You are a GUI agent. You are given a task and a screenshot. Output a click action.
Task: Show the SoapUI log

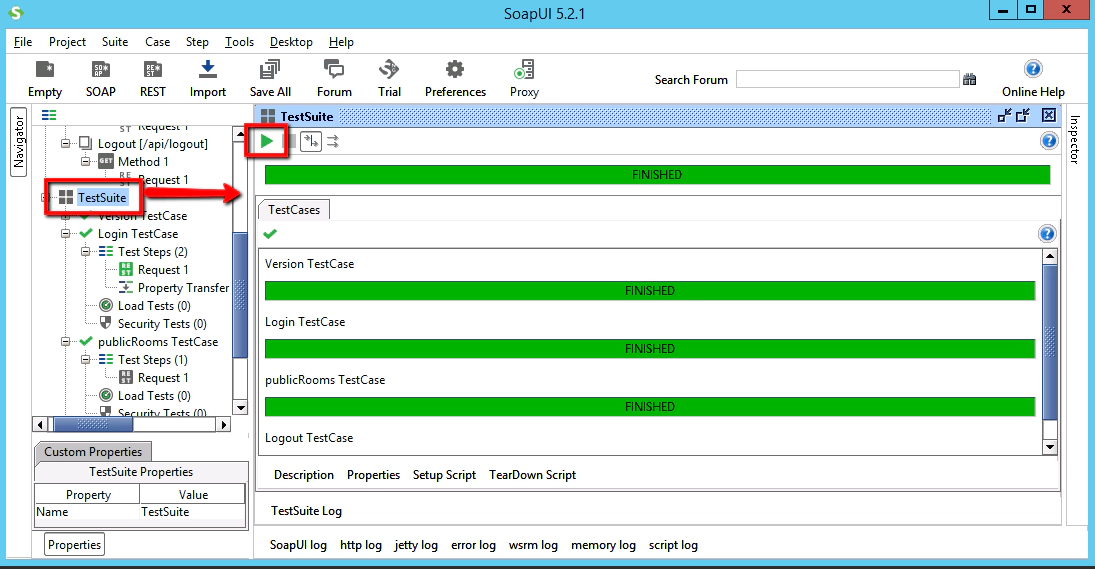298,545
